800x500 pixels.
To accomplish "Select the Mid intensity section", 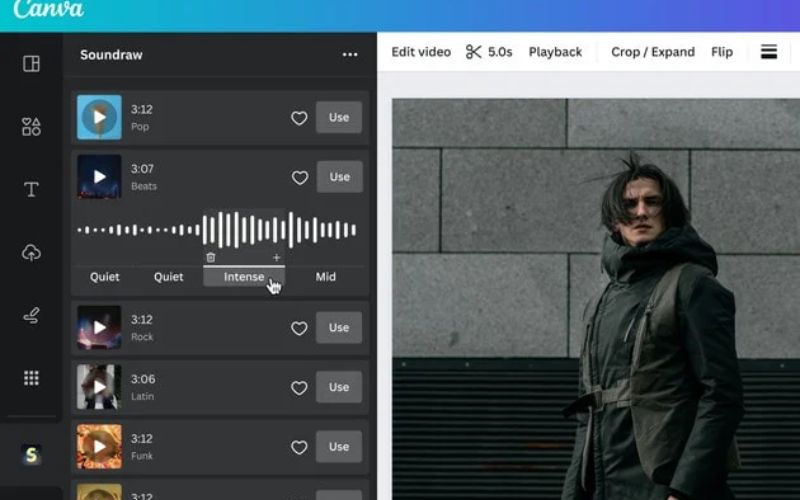I will tap(326, 277).
